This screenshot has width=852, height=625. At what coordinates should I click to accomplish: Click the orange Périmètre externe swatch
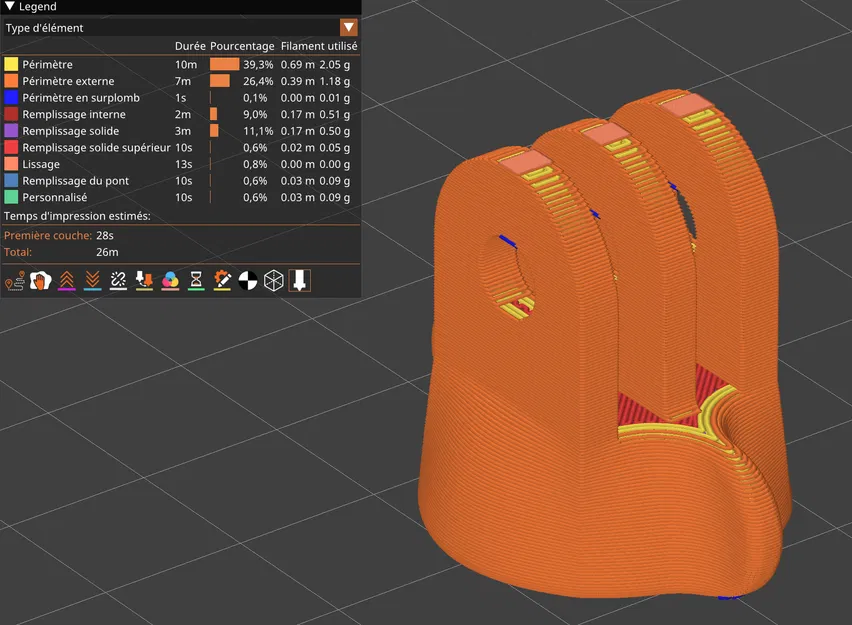click(11, 81)
